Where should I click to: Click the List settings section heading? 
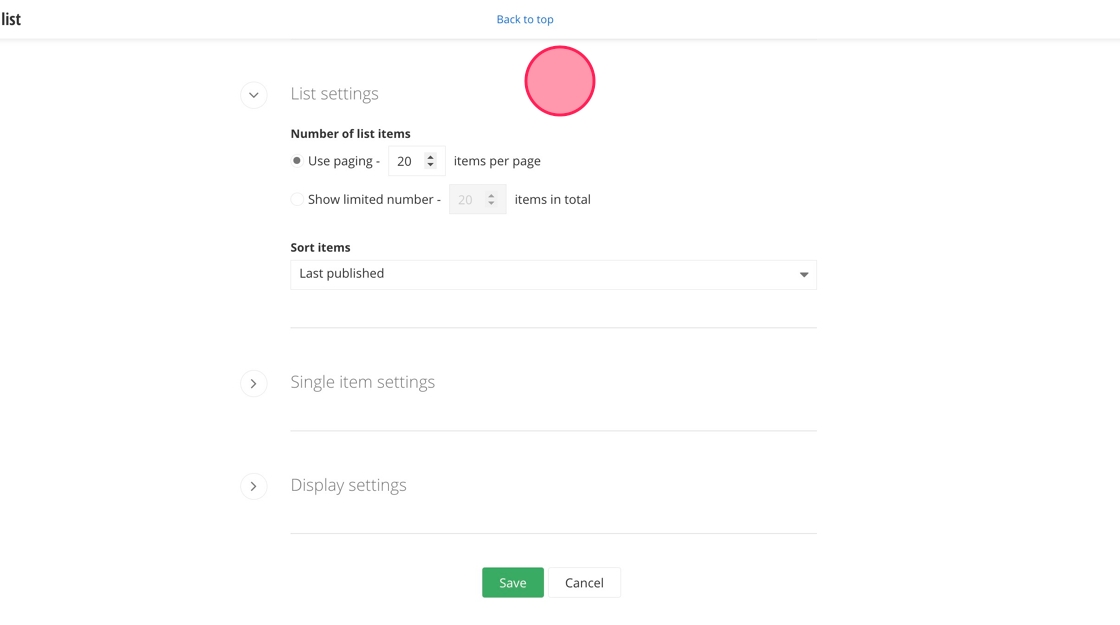[x=334, y=94]
